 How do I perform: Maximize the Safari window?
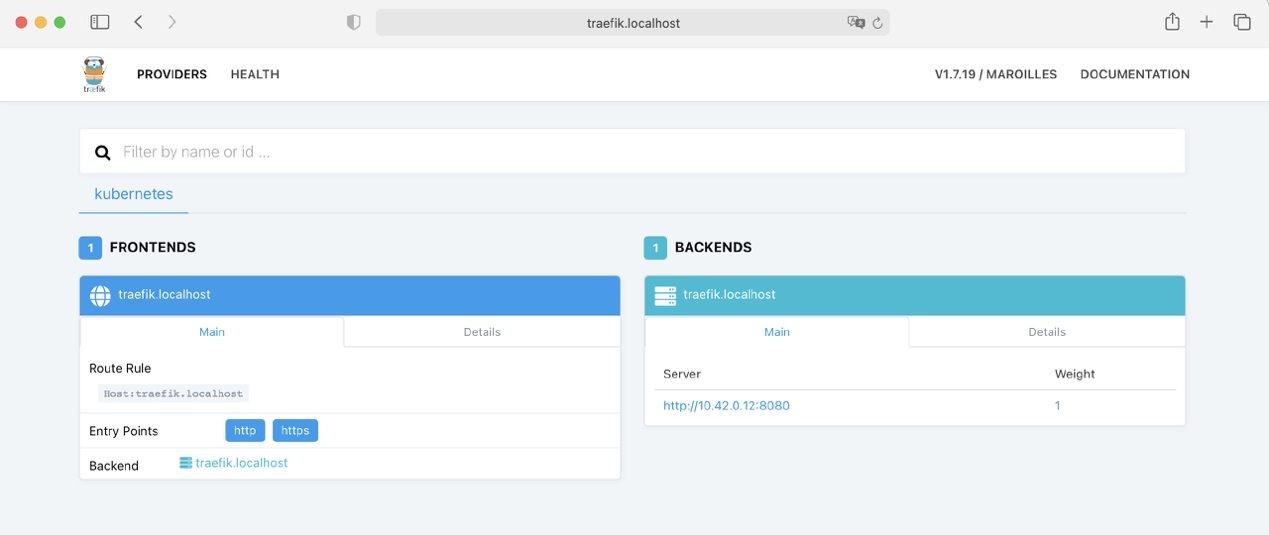coord(60,22)
